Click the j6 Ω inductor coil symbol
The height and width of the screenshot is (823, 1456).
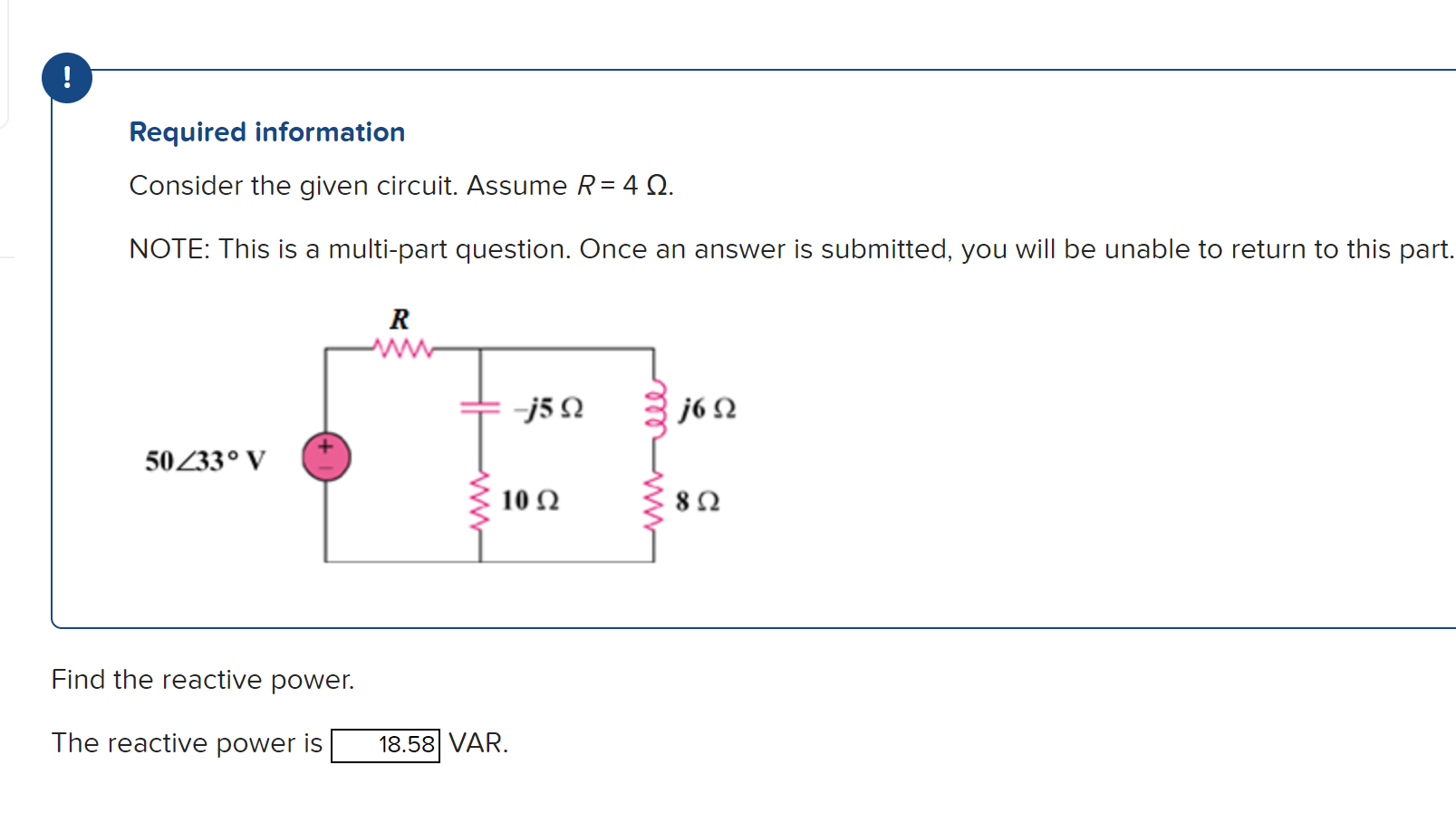click(x=655, y=409)
